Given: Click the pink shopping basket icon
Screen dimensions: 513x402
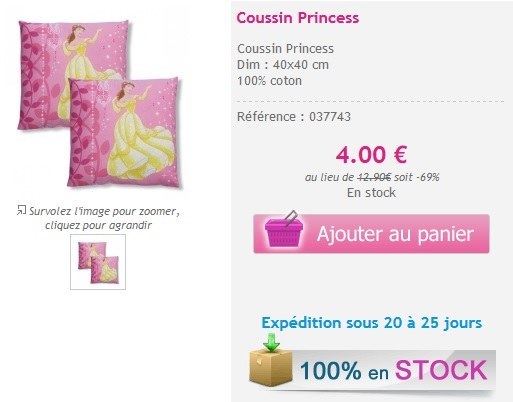Looking at the screenshot, I should pos(284,229).
